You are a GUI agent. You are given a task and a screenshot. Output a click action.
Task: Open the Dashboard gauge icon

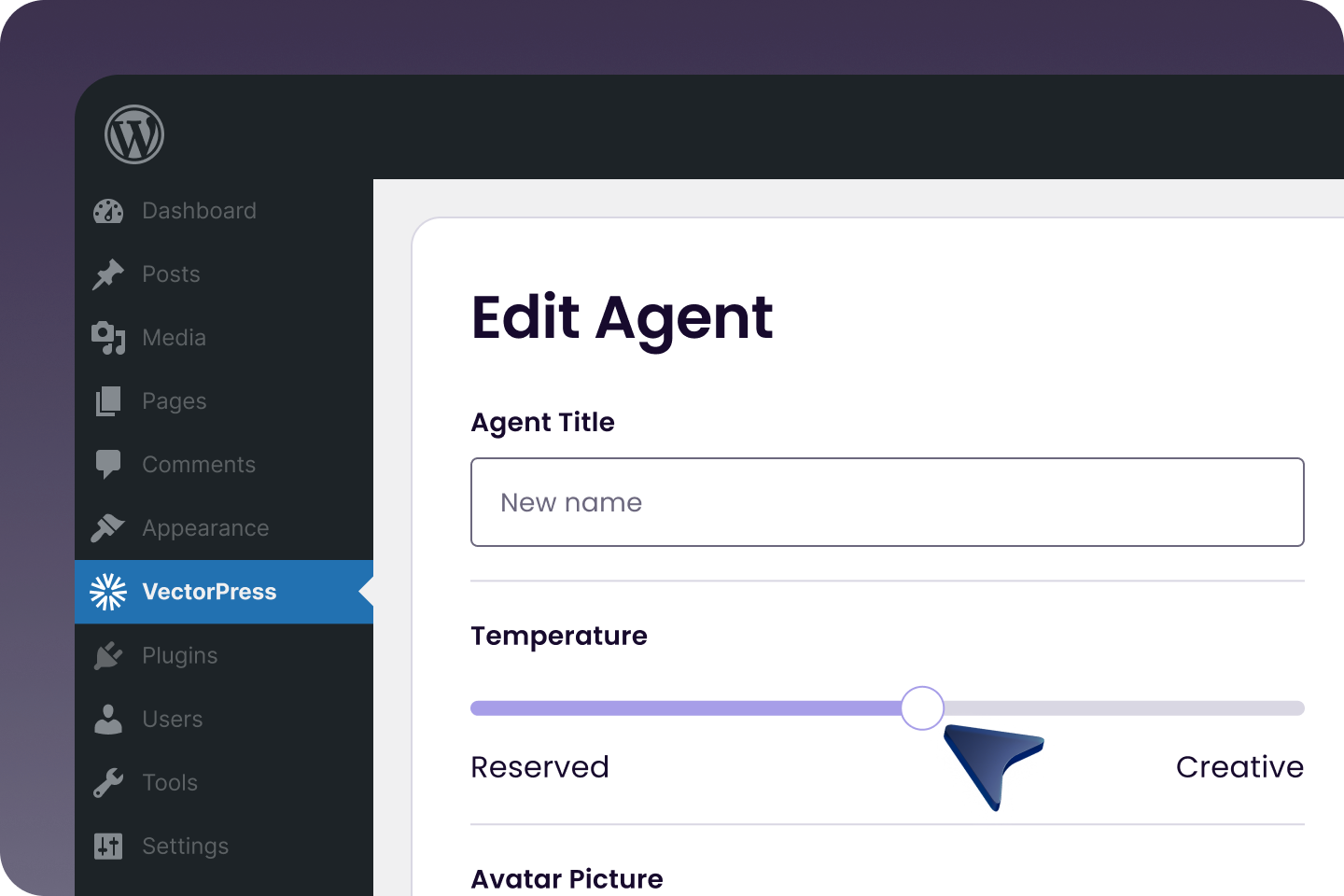108,211
